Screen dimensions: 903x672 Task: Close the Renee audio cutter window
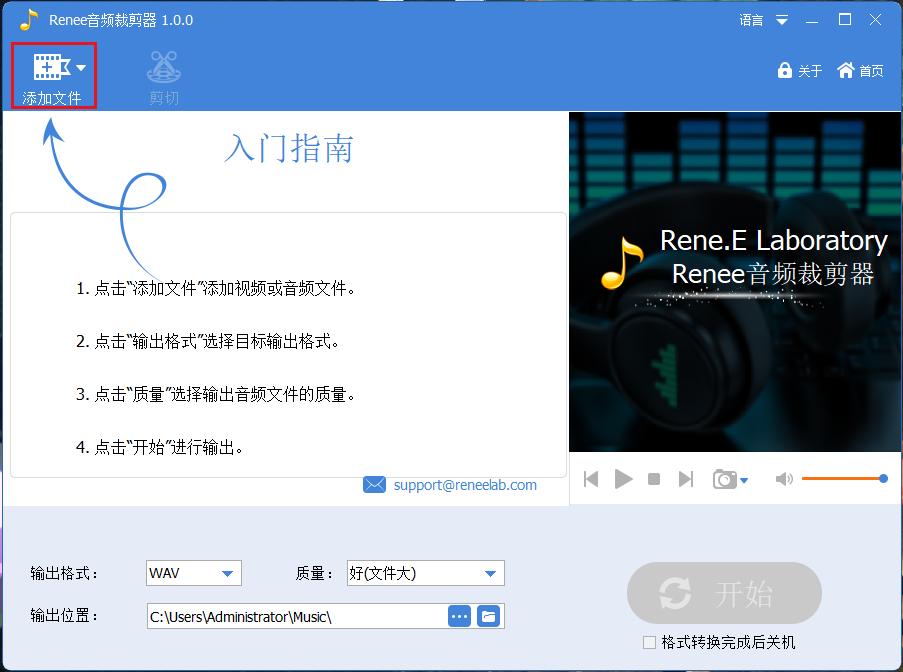(875, 20)
